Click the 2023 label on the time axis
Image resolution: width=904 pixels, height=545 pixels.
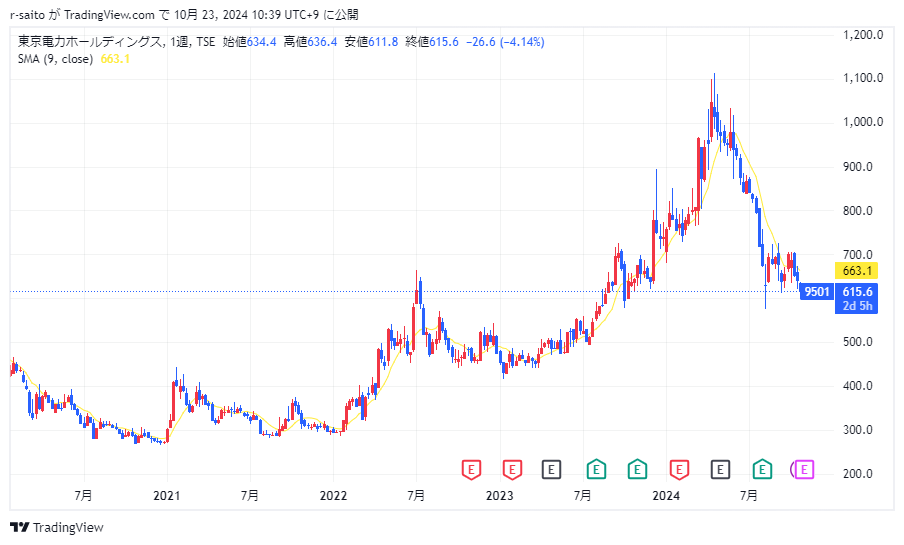[499, 495]
